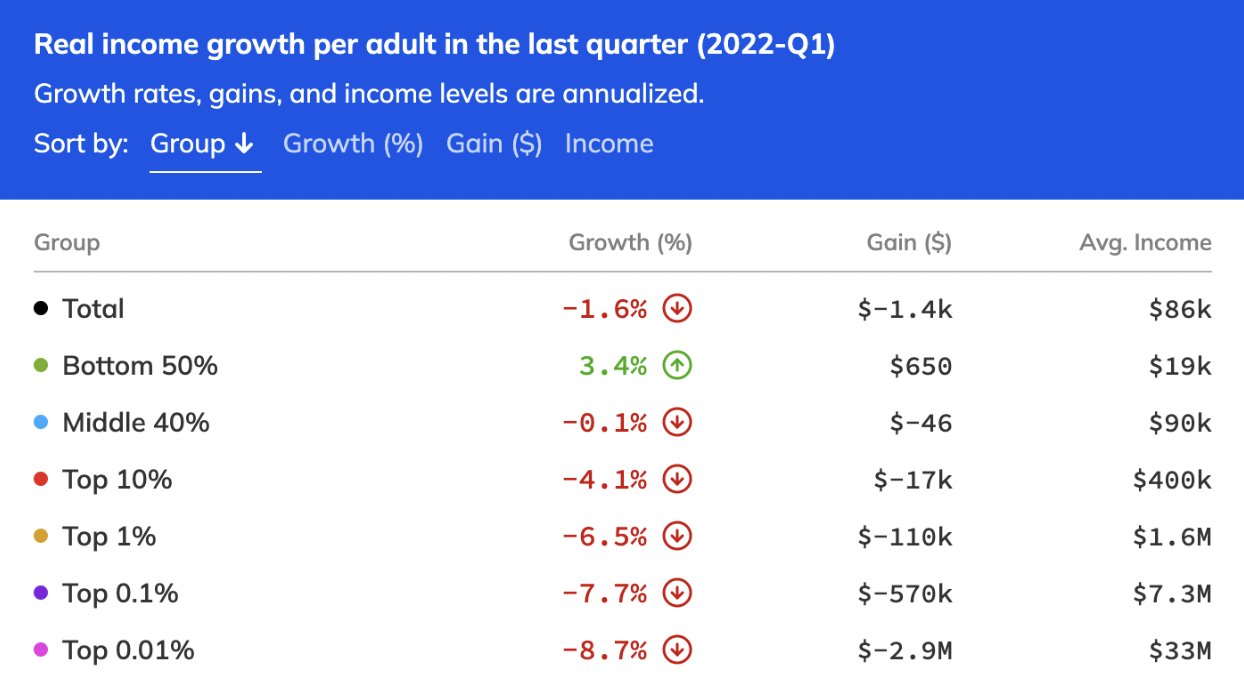Select the Group sort option
The image size is (1244, 688).
point(205,144)
